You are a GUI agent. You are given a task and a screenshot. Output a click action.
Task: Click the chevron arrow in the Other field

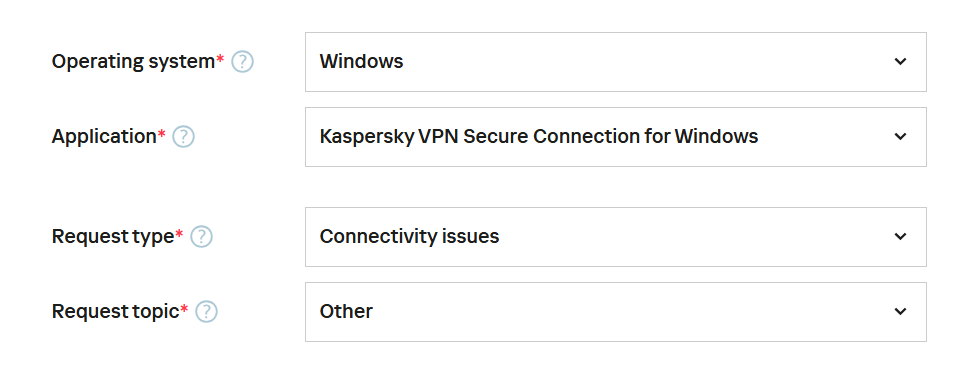[900, 311]
